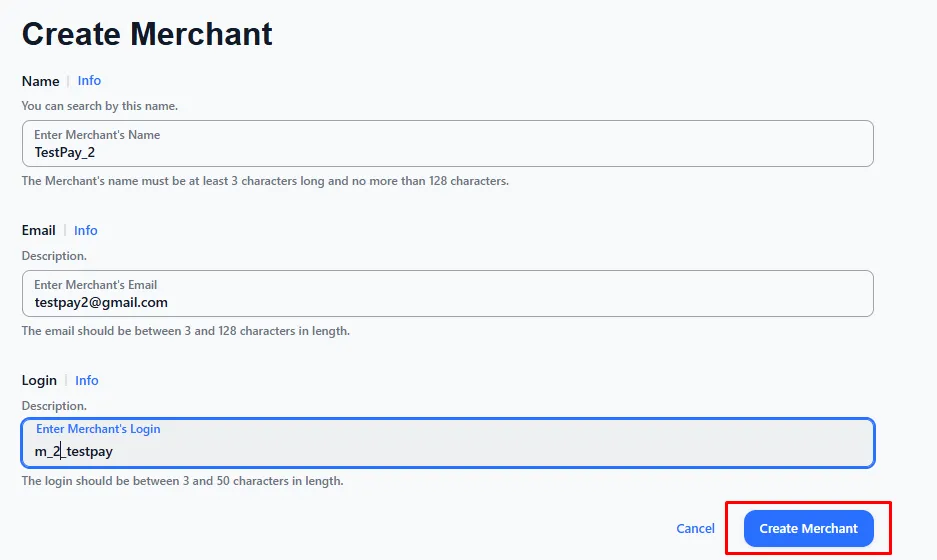Click the Info link beside Name
The height and width of the screenshot is (560, 937).
coord(89,81)
